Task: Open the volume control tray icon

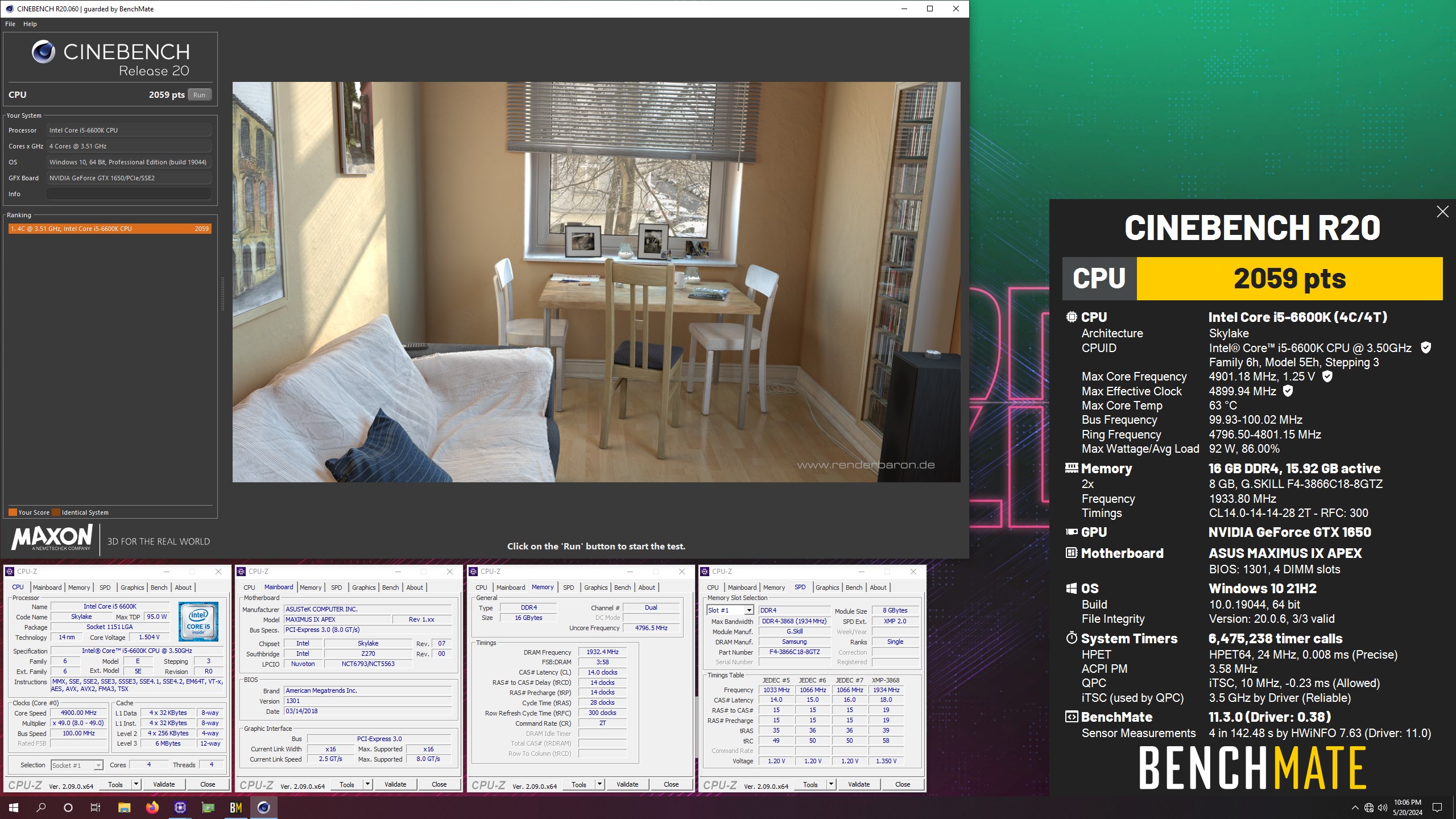Action: coord(1382,808)
